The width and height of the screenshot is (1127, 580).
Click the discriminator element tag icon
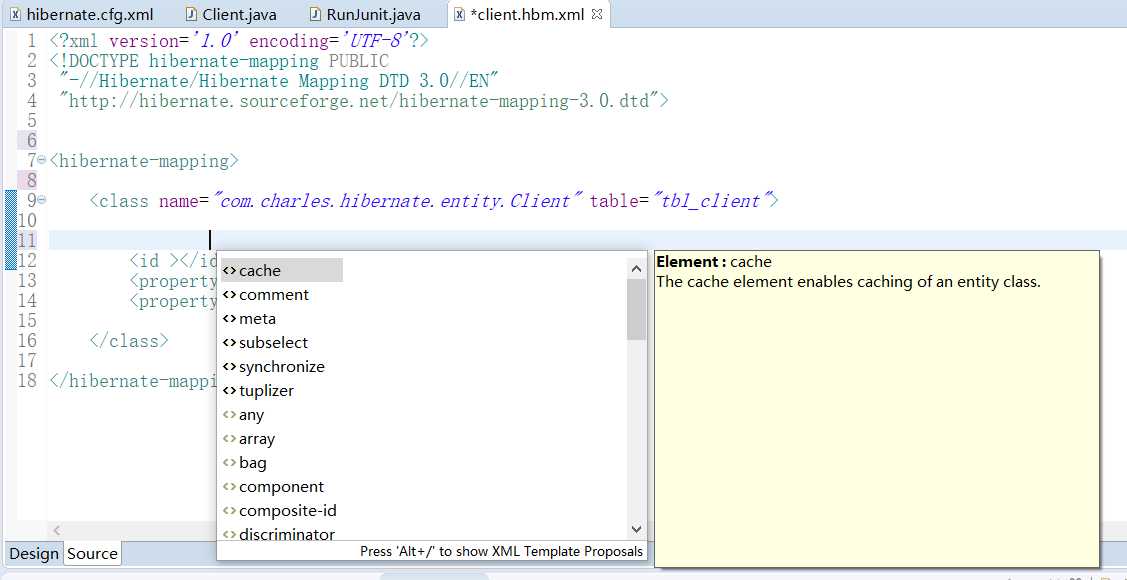click(x=229, y=534)
